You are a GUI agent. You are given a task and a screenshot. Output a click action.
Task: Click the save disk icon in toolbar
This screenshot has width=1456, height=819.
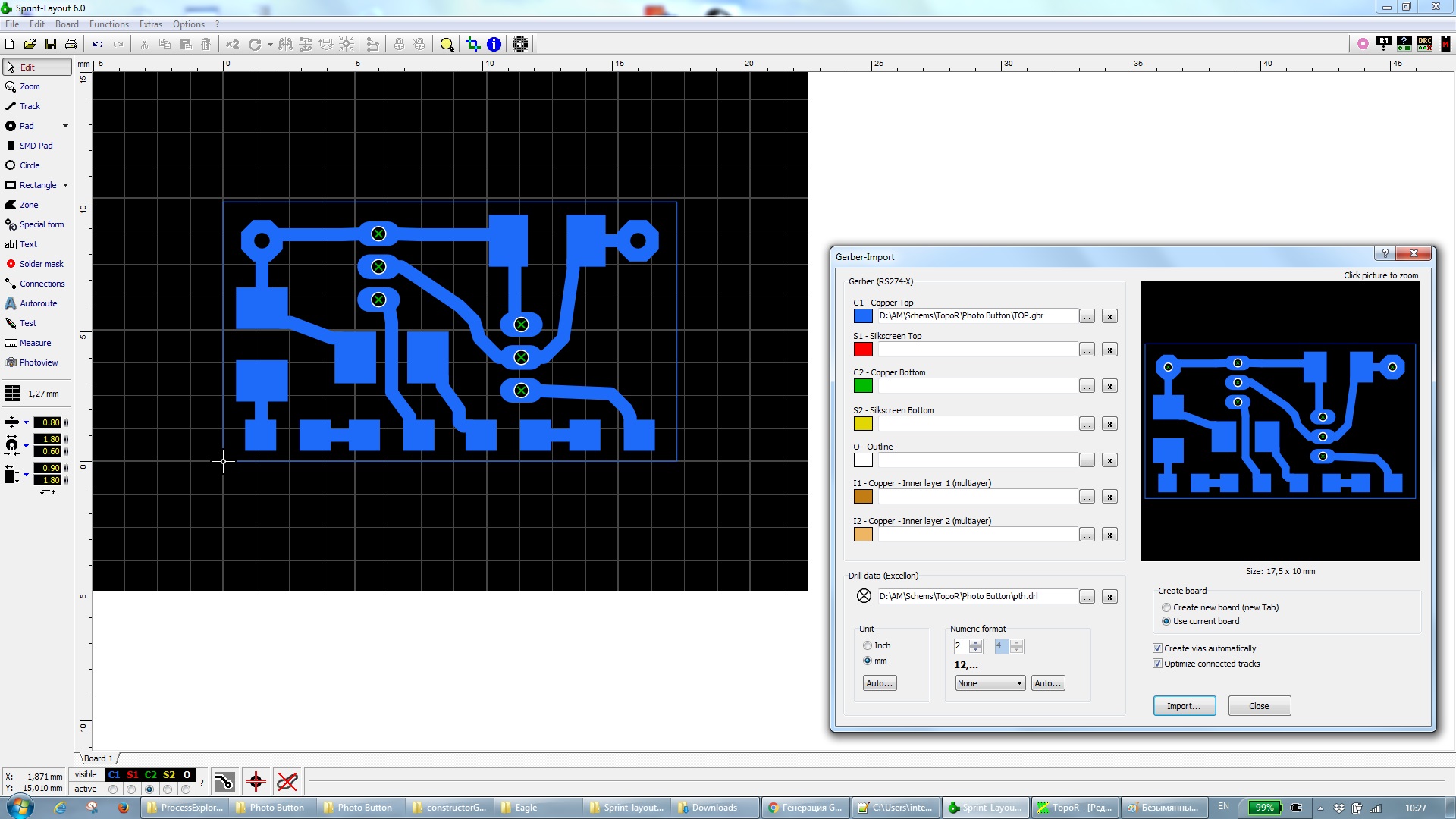(51, 44)
